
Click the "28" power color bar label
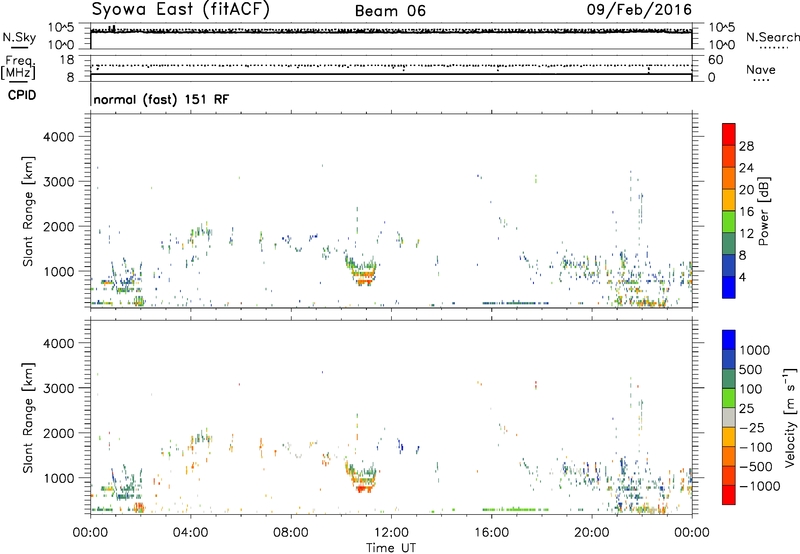pos(746,146)
